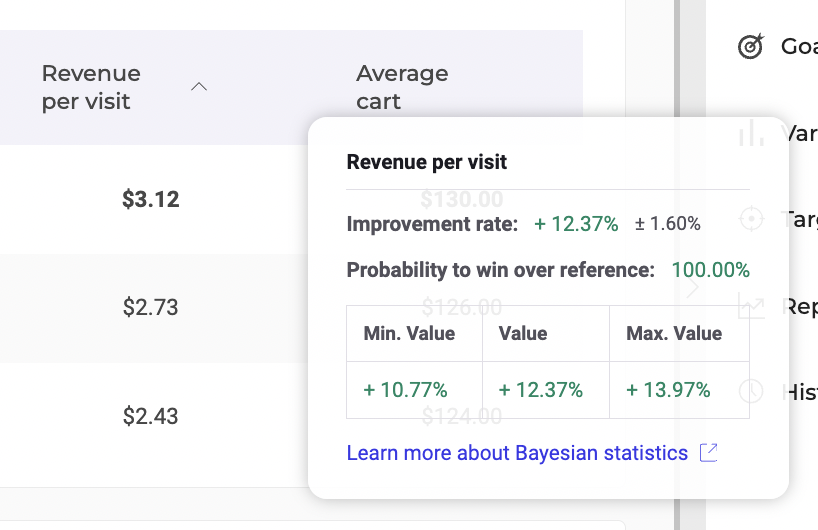Click the Average cart column header
This screenshot has width=818, height=530.
coord(402,87)
